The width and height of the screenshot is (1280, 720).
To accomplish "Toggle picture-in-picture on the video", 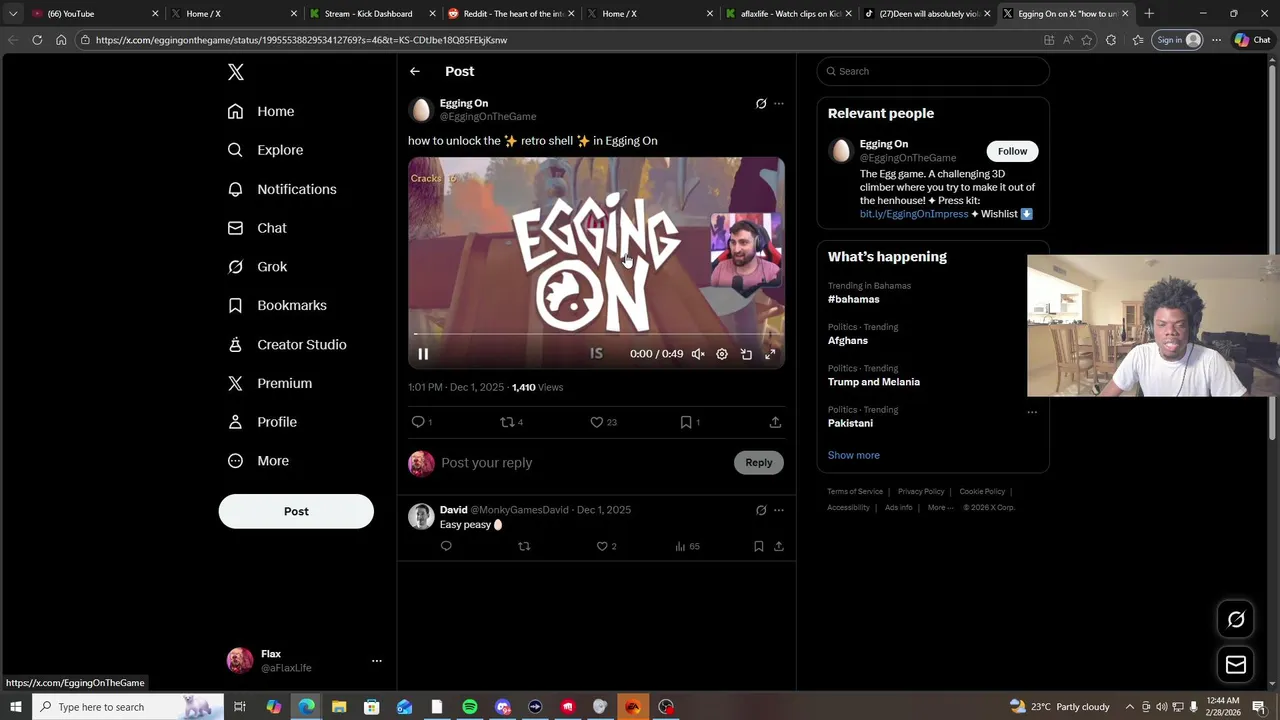I will [746, 354].
